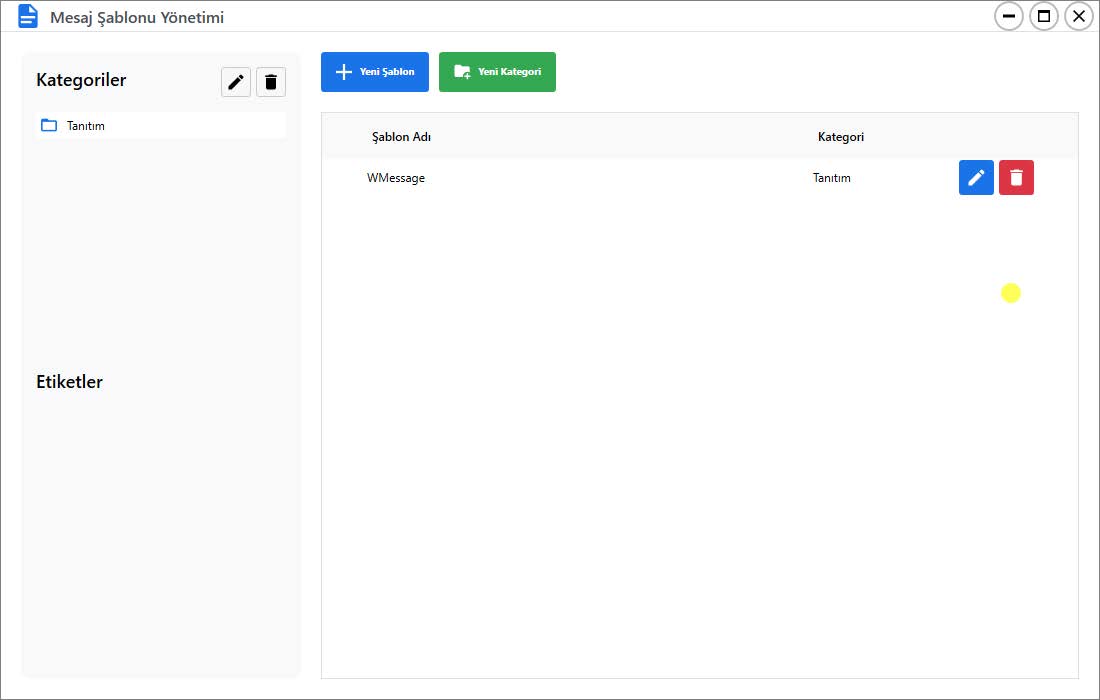Click the Kategori column header
The image size is (1100, 700).
point(841,137)
